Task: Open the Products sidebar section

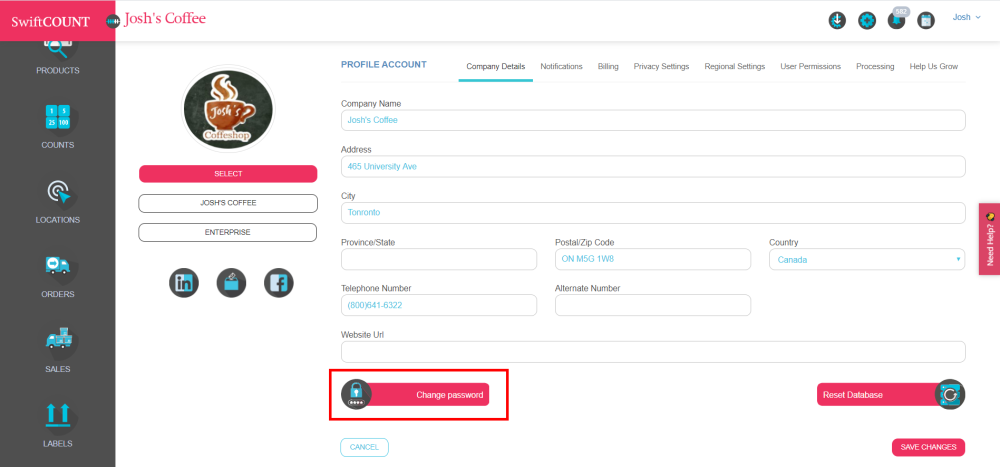Action: pyautogui.click(x=57, y=56)
